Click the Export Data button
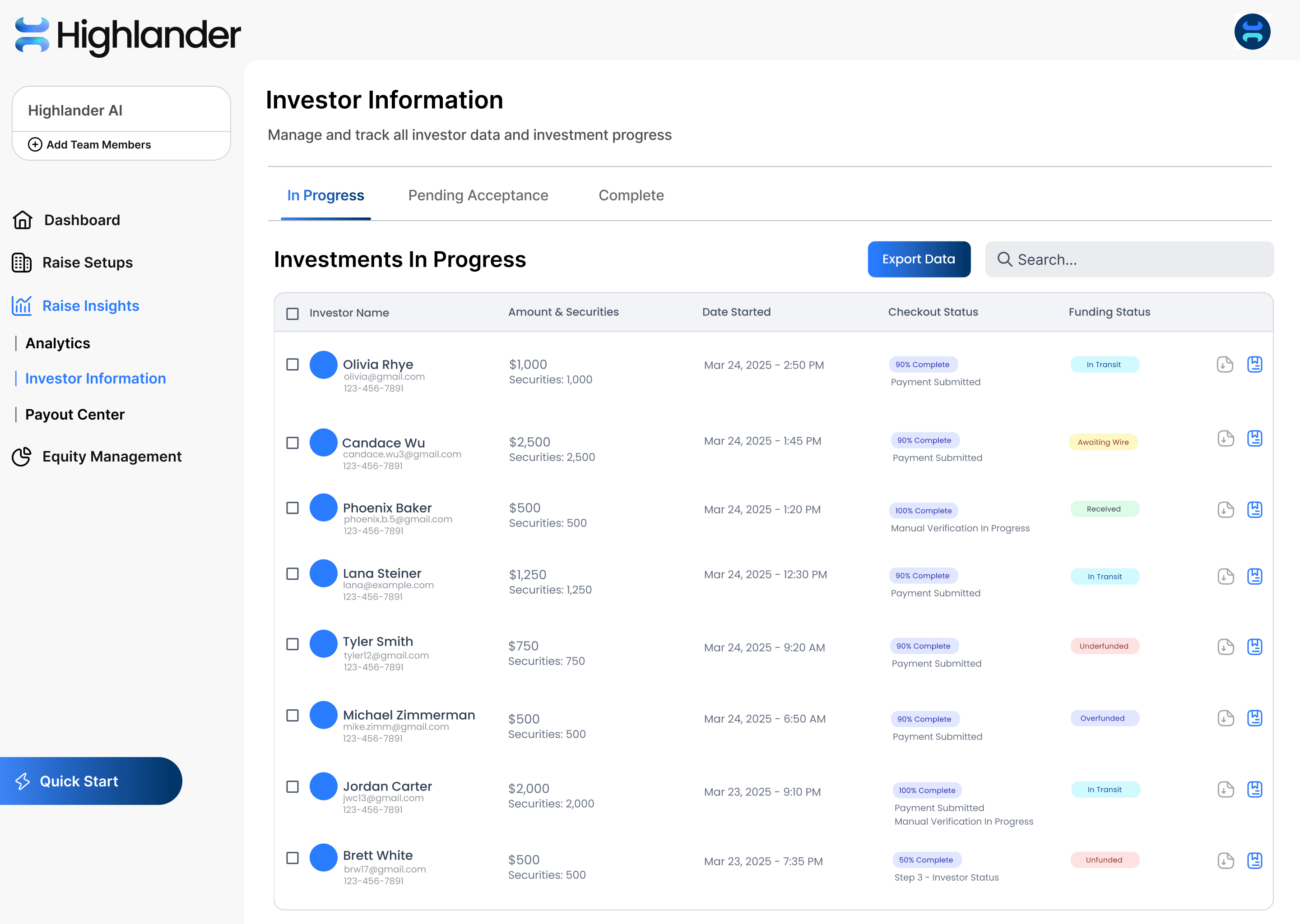This screenshot has width=1300, height=924. pyautogui.click(x=918, y=259)
